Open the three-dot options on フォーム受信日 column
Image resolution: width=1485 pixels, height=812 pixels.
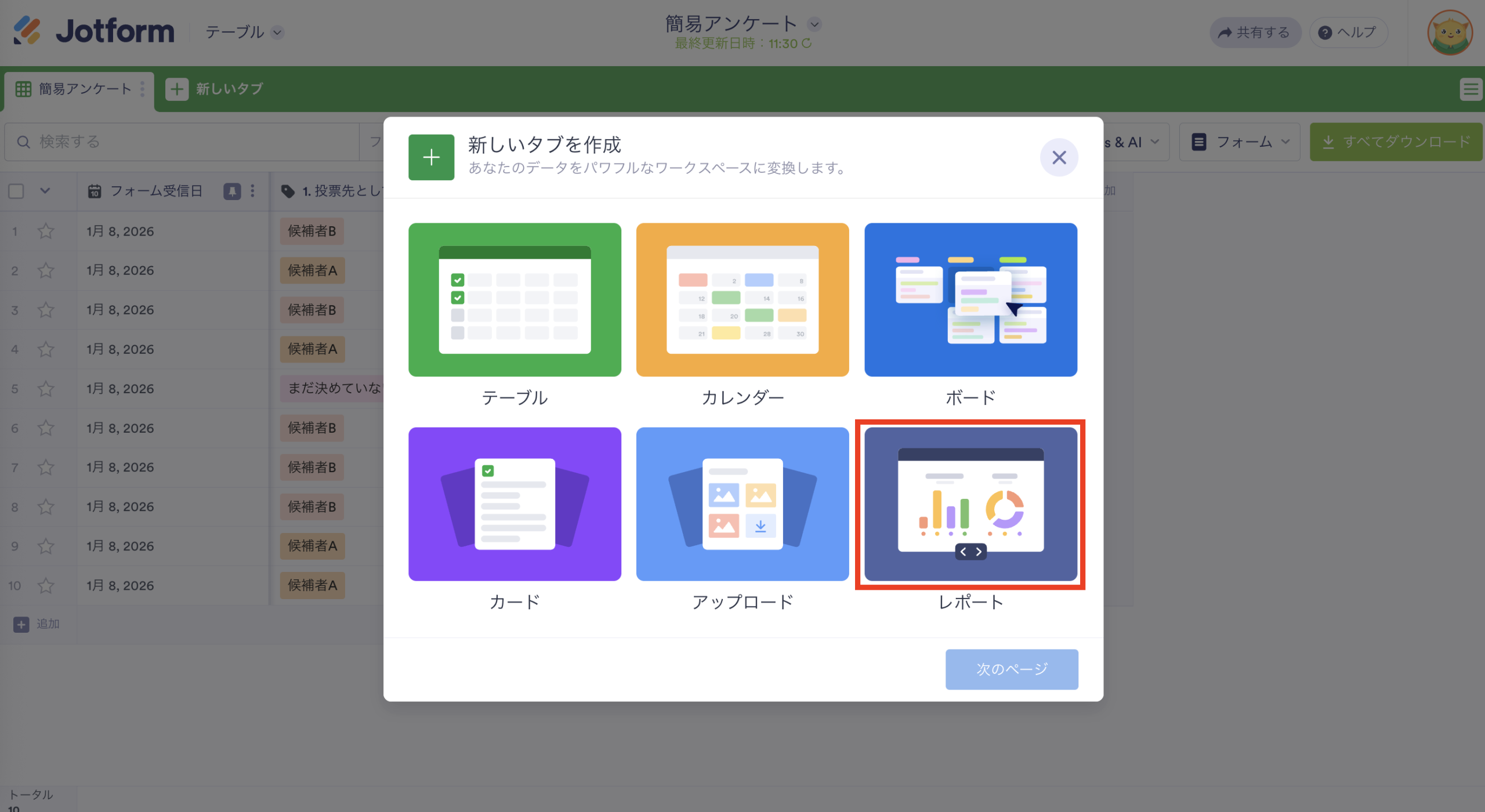point(252,190)
